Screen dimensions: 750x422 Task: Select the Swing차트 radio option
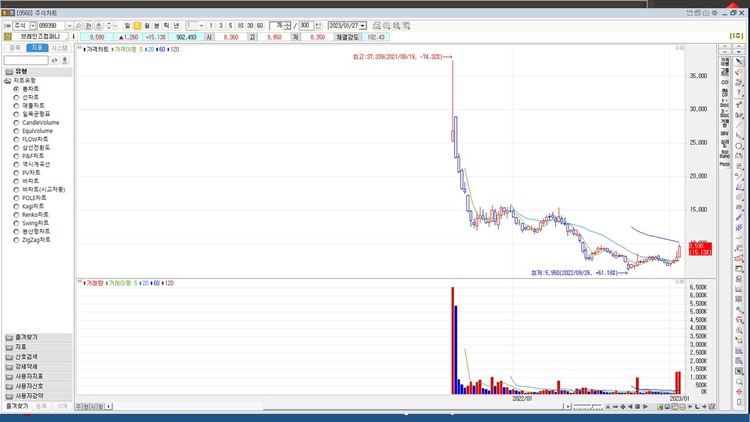point(16,223)
